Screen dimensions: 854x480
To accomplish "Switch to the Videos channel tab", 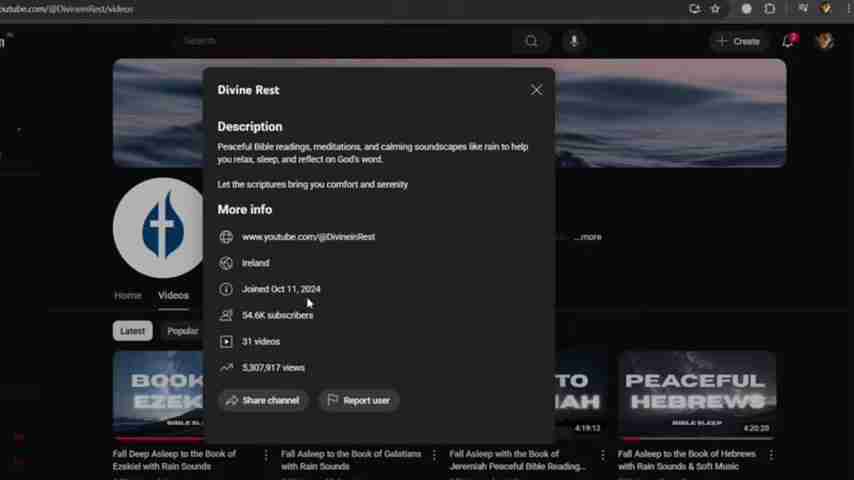I will [x=173, y=295].
